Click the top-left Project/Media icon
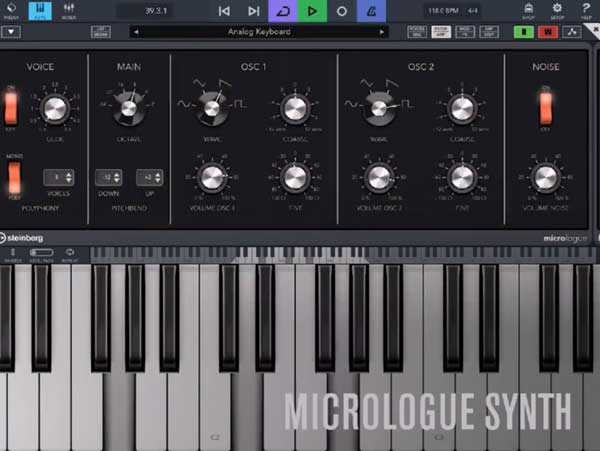This screenshot has height=451, width=600. click(11, 10)
